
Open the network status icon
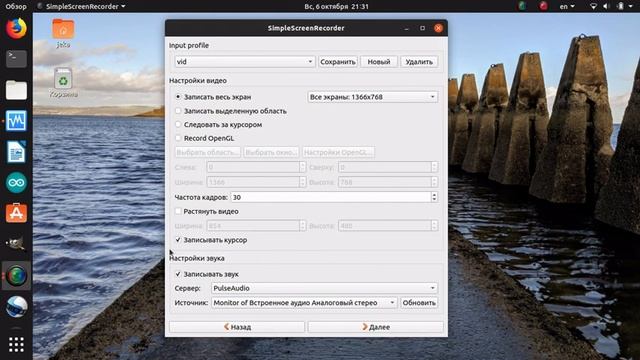click(x=593, y=7)
